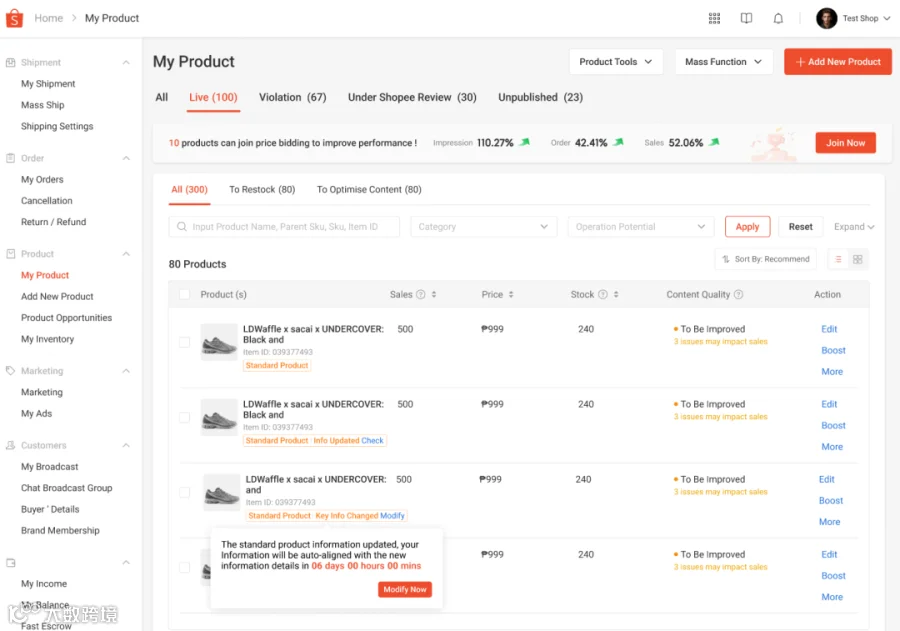Open the Category filter dropdown

tap(483, 227)
